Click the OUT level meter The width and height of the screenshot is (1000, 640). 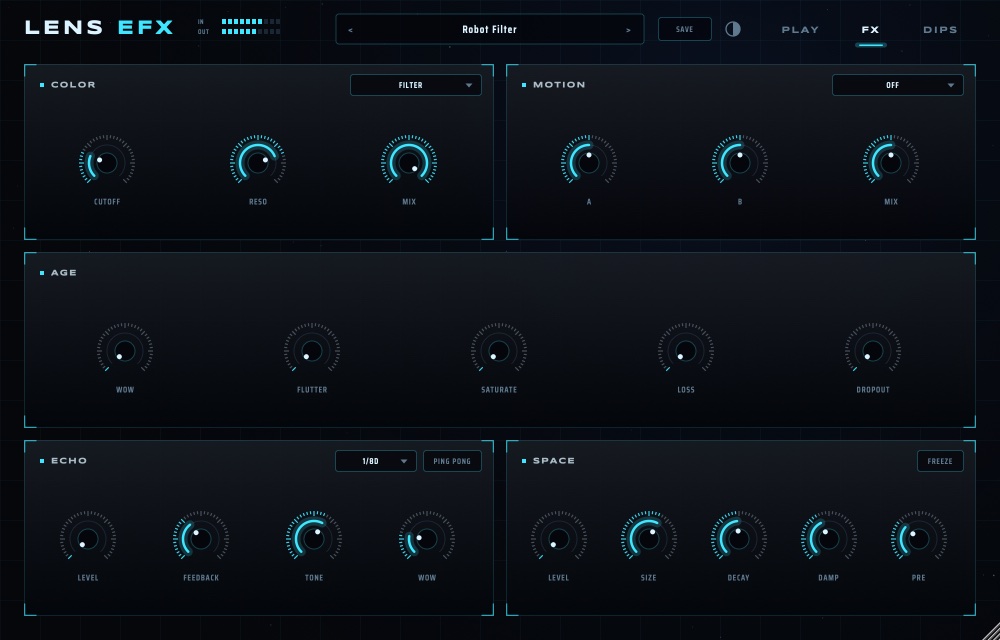tap(251, 31)
